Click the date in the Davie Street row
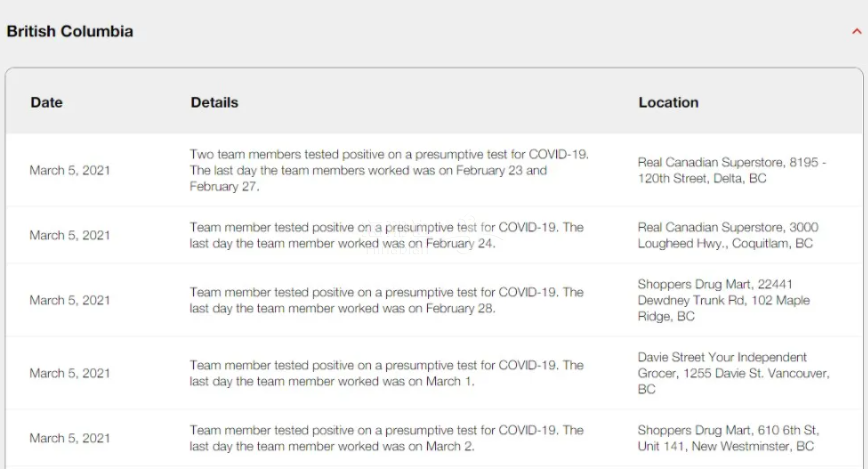Image resolution: width=868 pixels, height=471 pixels. coord(70,373)
